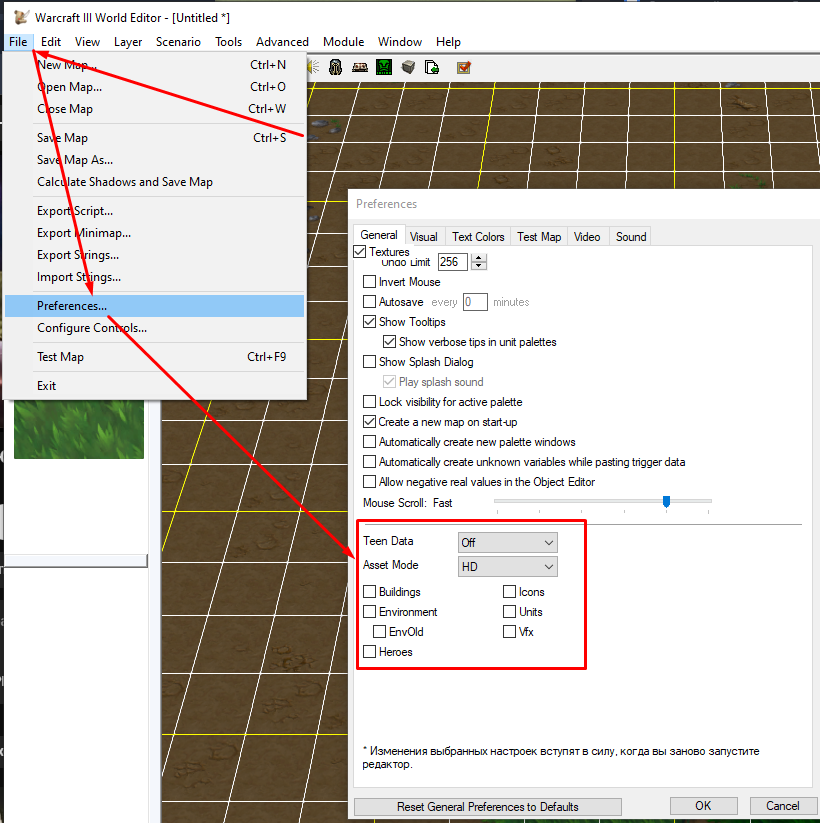Uncheck Create a new map on start-up

pos(370,422)
